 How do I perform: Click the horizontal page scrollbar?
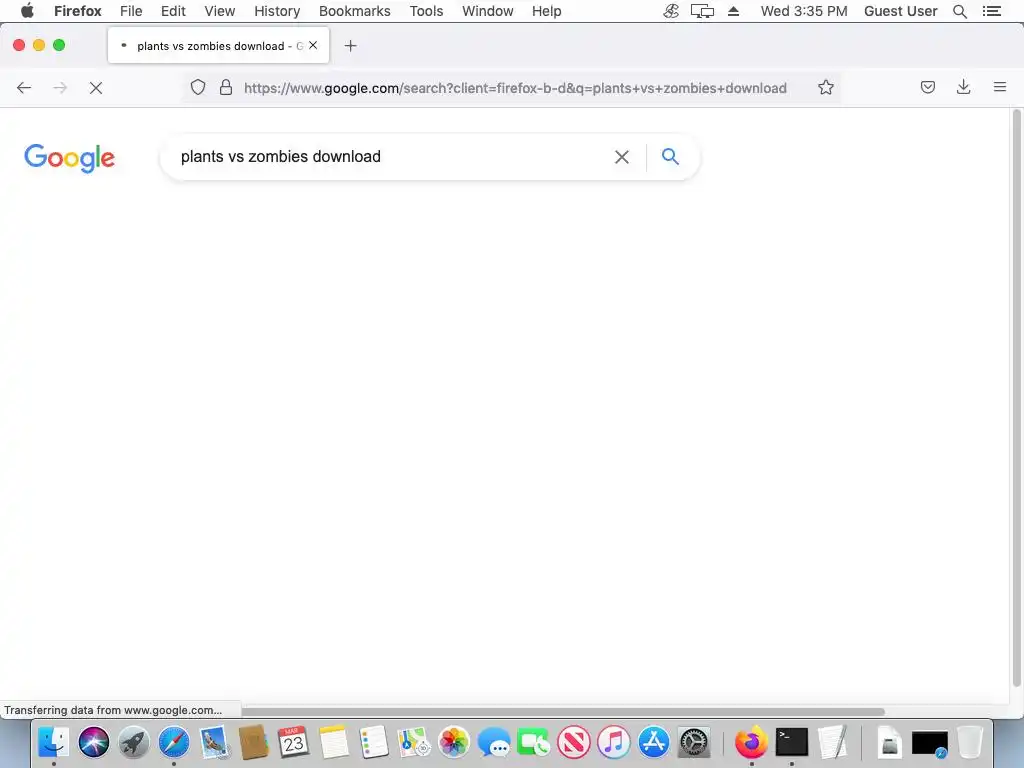click(x=562, y=712)
